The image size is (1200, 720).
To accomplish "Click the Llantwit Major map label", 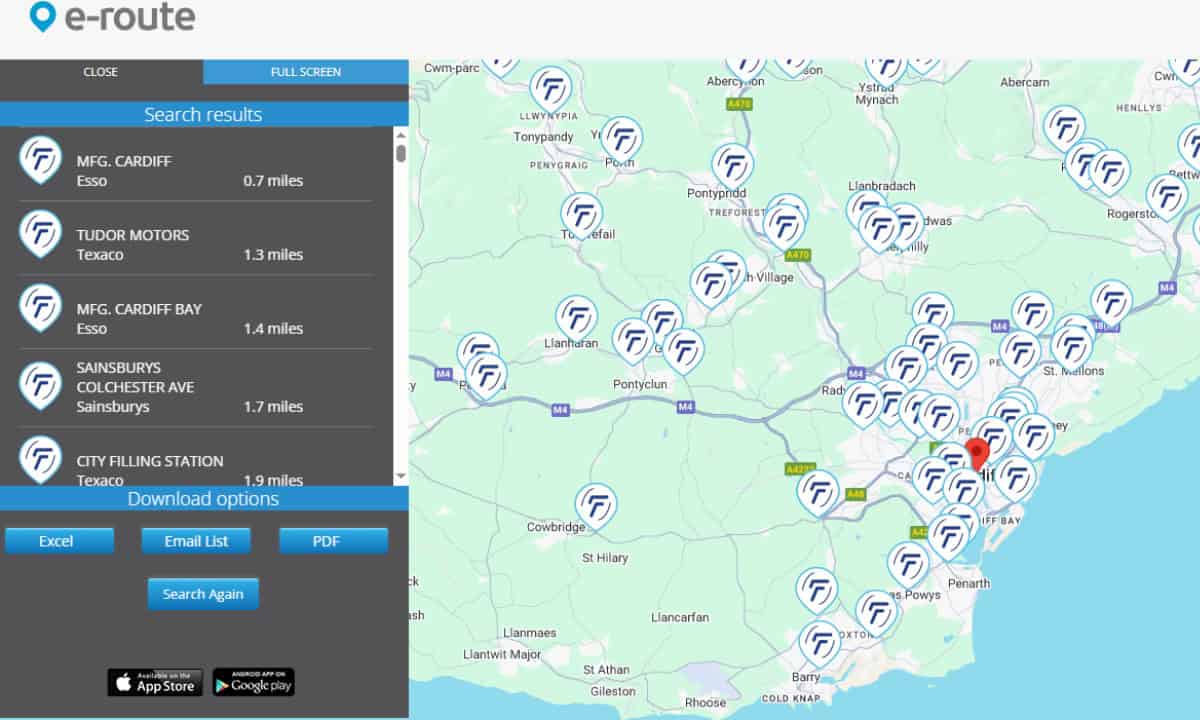I will click(502, 655).
